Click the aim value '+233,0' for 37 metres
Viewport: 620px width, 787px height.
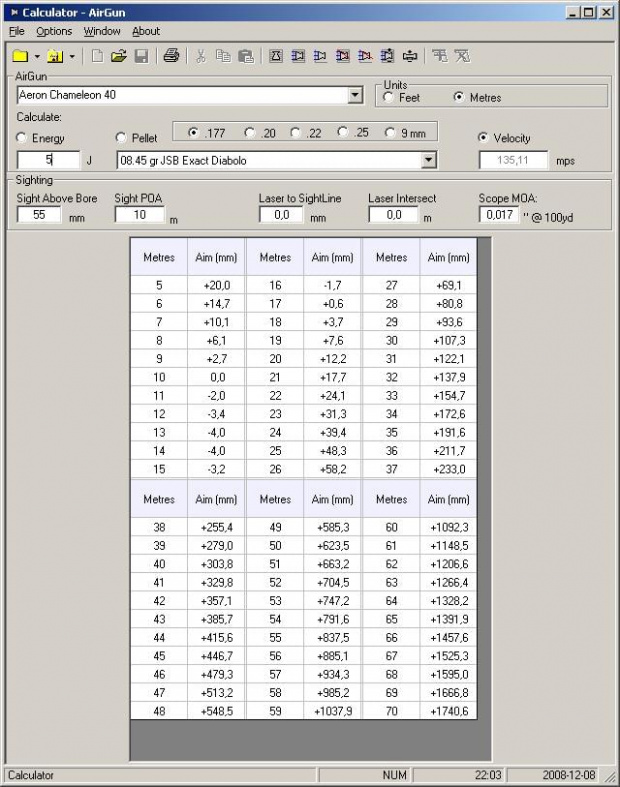coord(449,469)
